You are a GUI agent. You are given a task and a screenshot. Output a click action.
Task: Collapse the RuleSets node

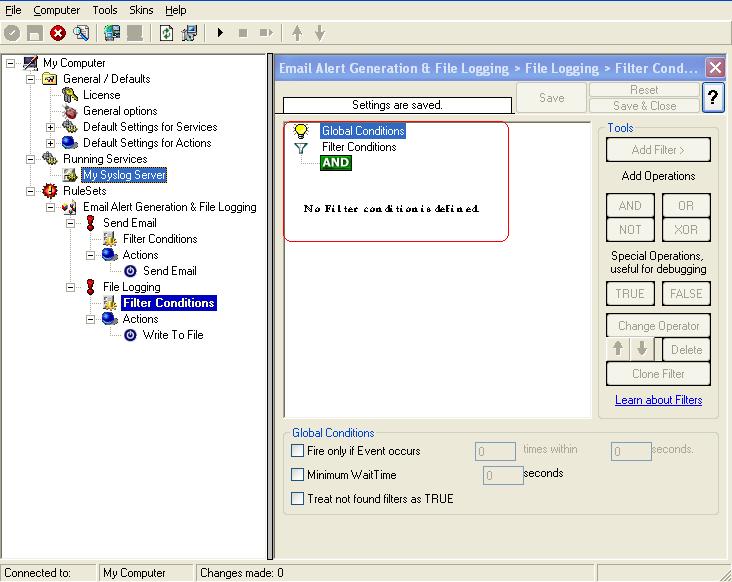[x=30, y=191]
